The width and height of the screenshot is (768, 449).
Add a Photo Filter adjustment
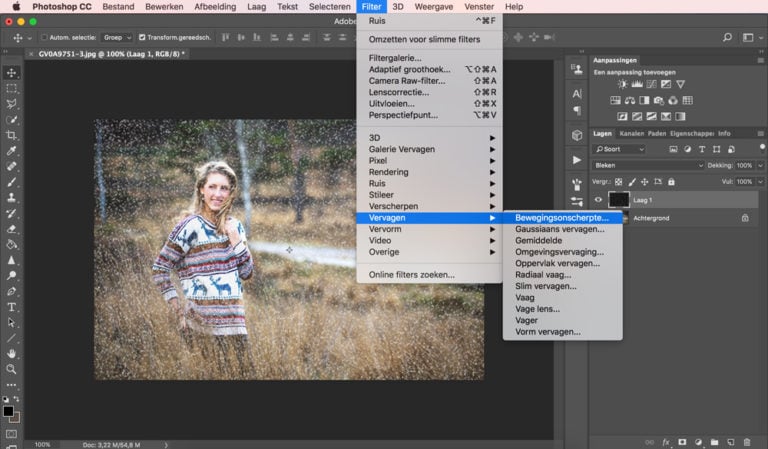pyautogui.click(x=659, y=100)
